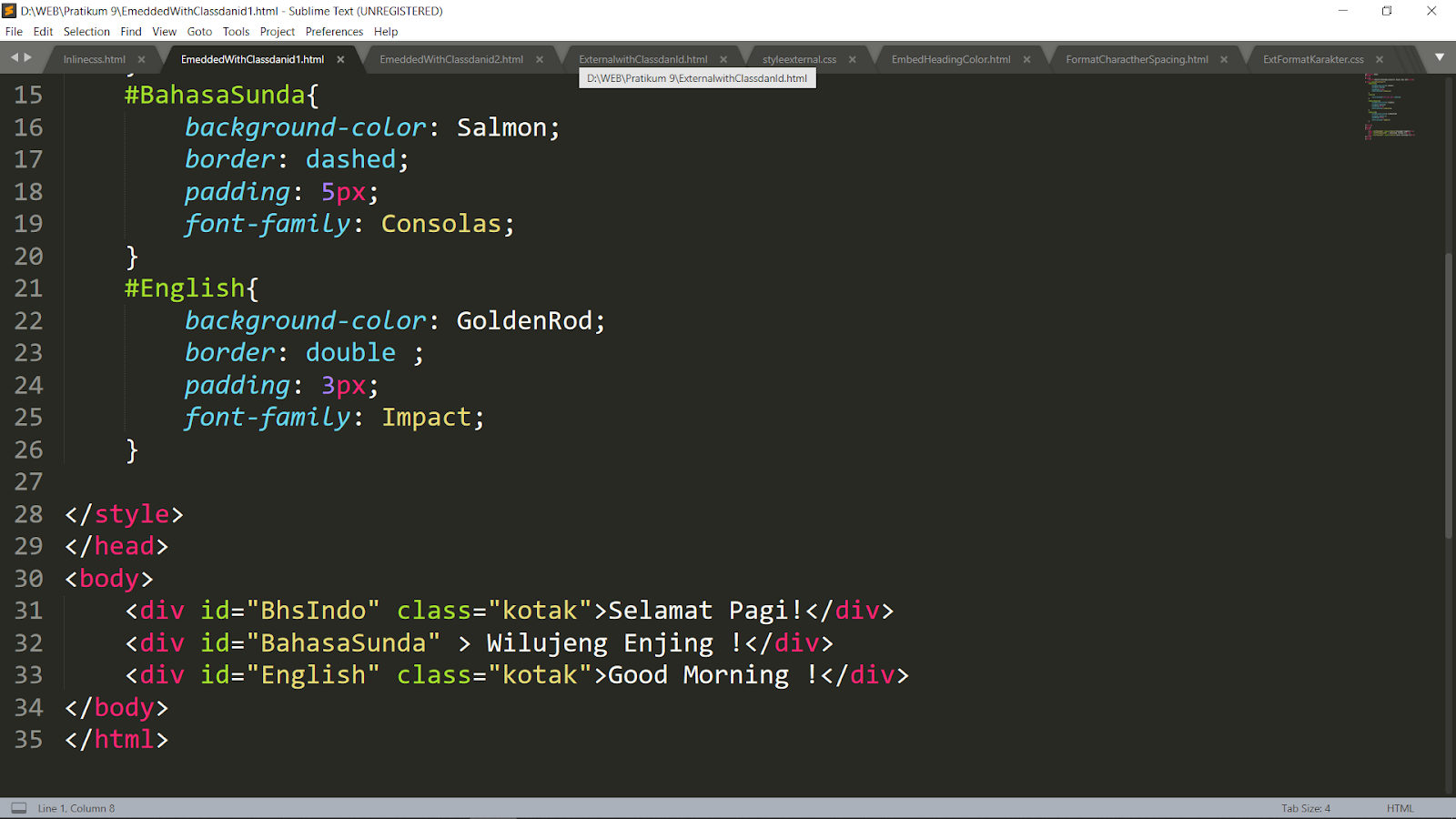This screenshot has width=1456, height=819.
Task: Open the Goto menu
Action: [x=199, y=31]
